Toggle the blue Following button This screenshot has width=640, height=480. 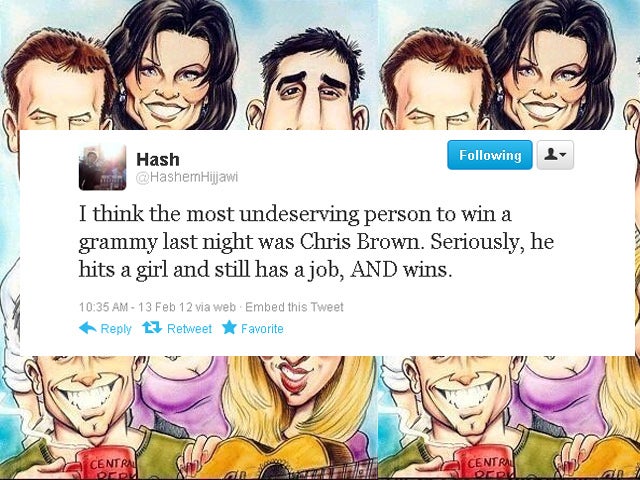point(490,155)
